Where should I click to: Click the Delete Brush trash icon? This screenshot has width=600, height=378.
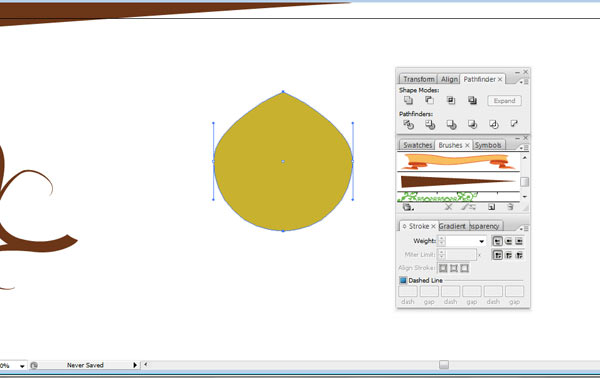click(x=510, y=207)
